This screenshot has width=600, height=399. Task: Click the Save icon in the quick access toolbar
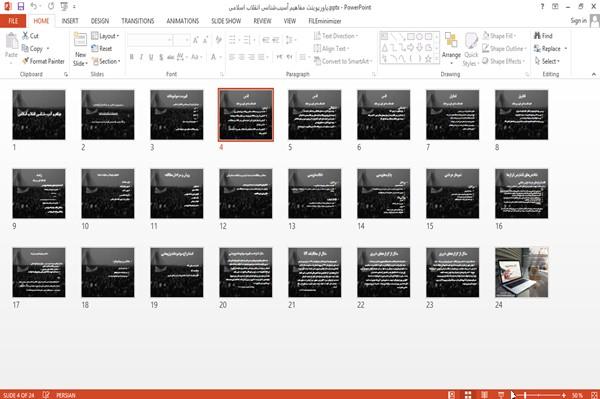point(20,6)
